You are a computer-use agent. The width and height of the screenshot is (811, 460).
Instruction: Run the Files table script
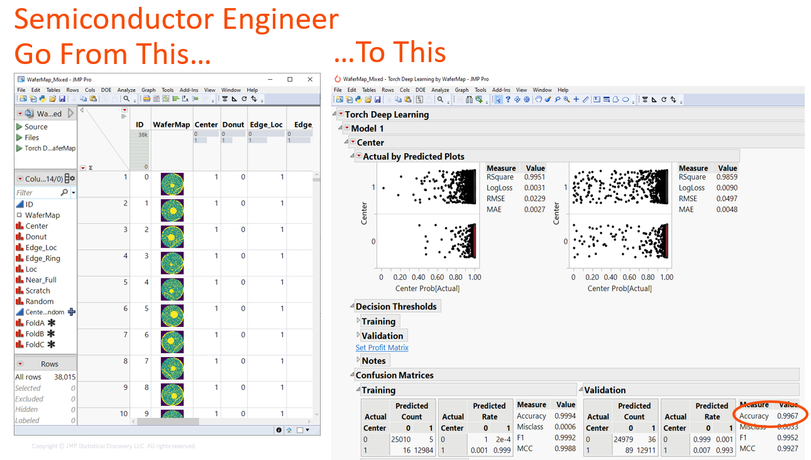pos(19,138)
